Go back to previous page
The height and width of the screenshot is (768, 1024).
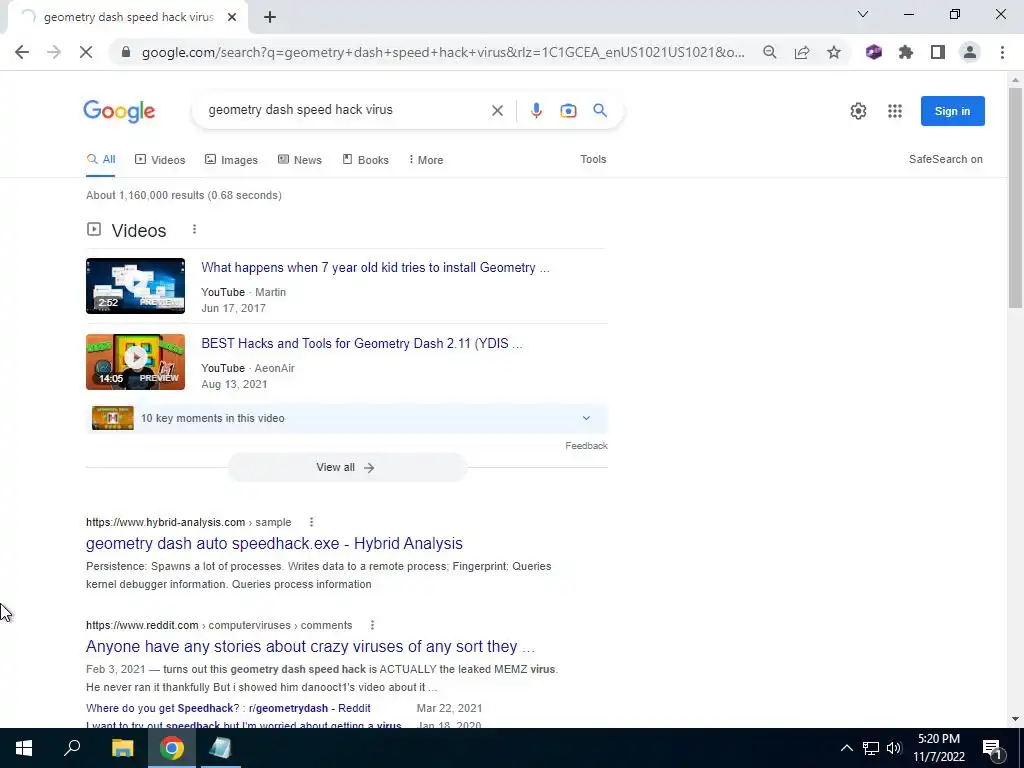click(22, 52)
